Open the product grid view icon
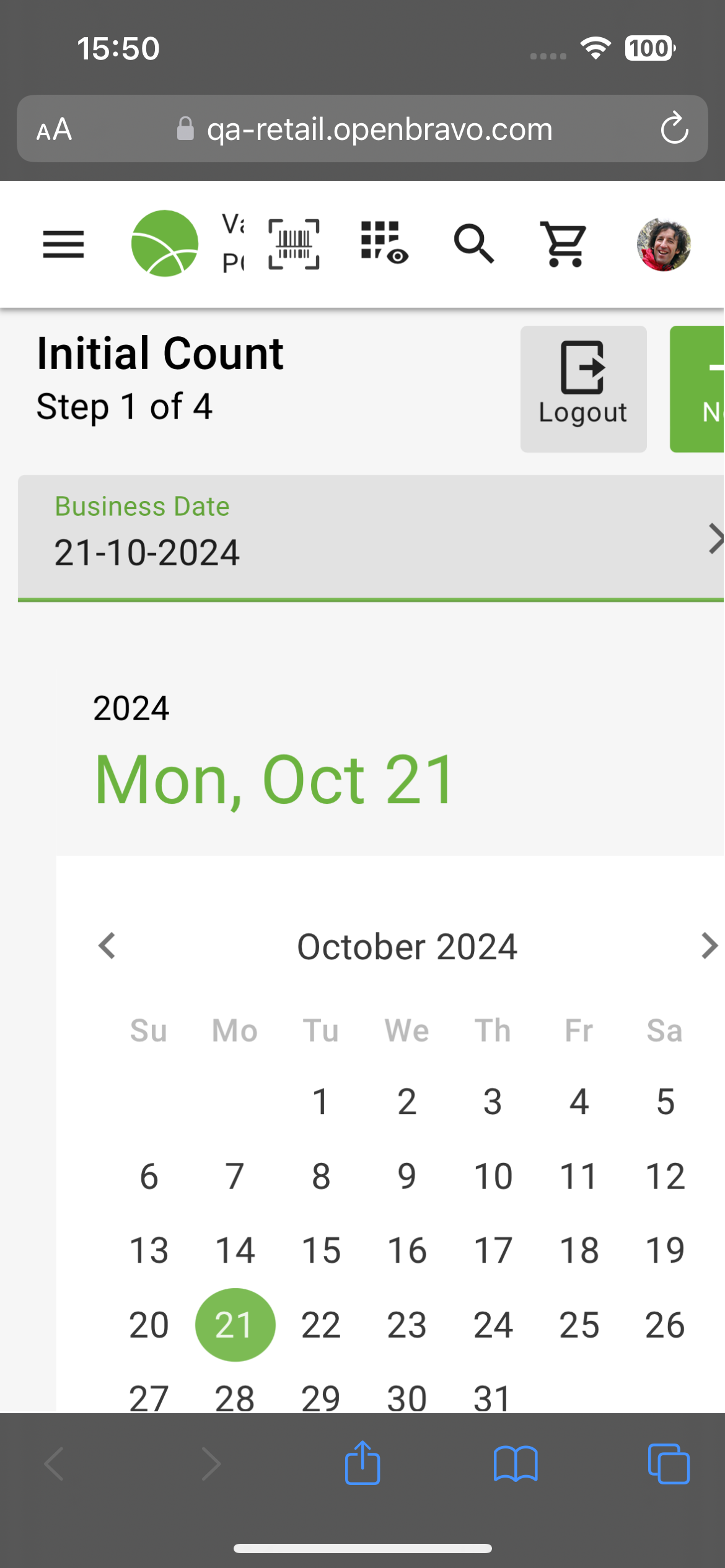The width and height of the screenshot is (725, 1568). [x=384, y=243]
